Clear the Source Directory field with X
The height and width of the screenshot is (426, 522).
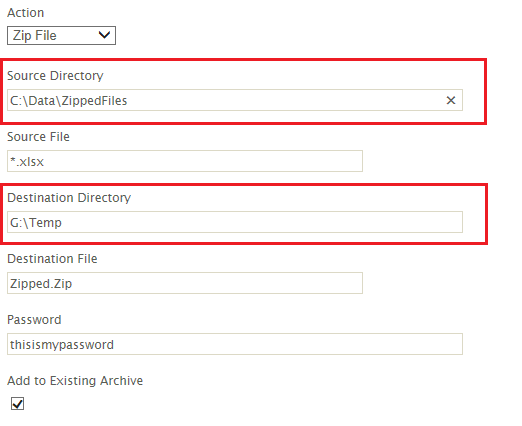coord(451,100)
